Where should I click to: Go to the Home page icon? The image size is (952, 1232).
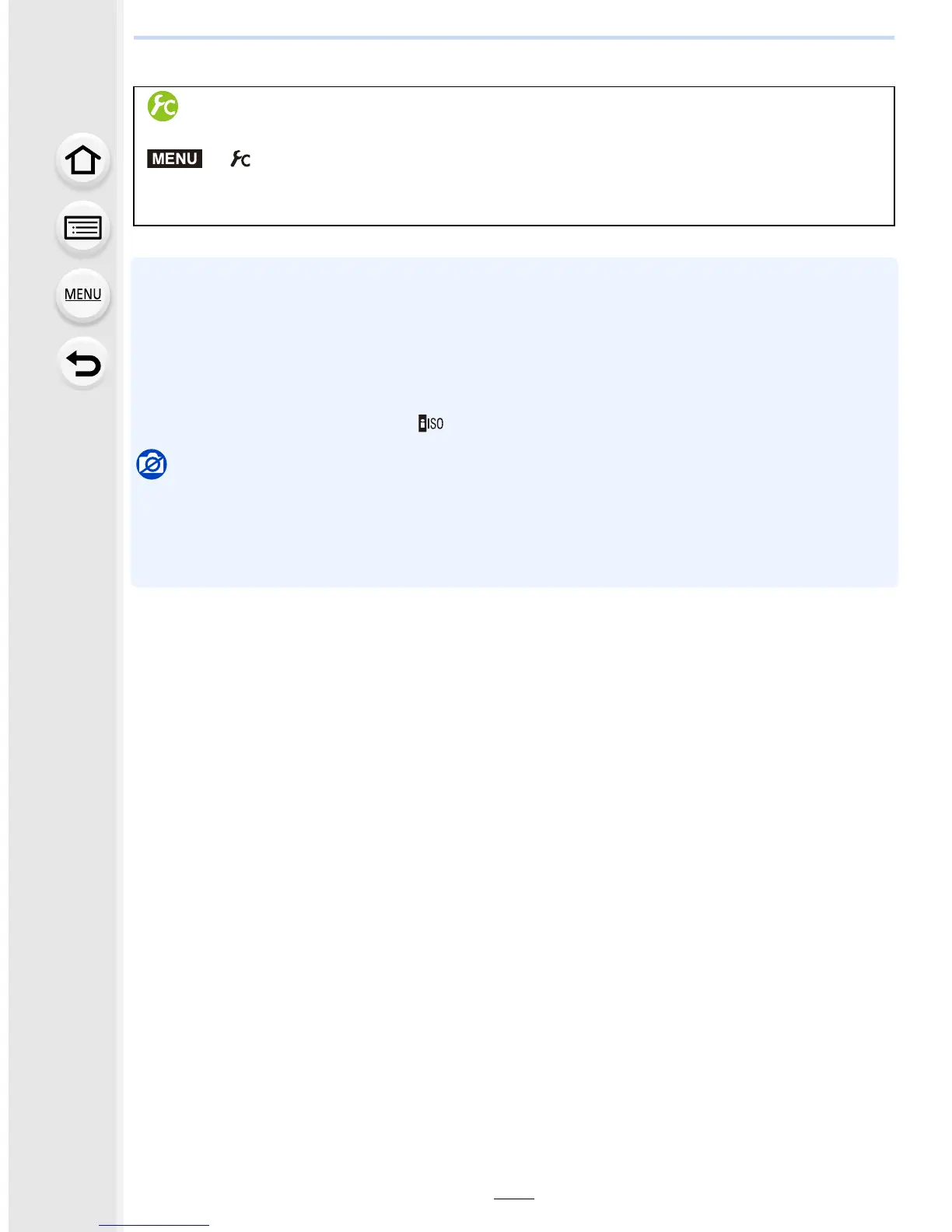click(82, 160)
